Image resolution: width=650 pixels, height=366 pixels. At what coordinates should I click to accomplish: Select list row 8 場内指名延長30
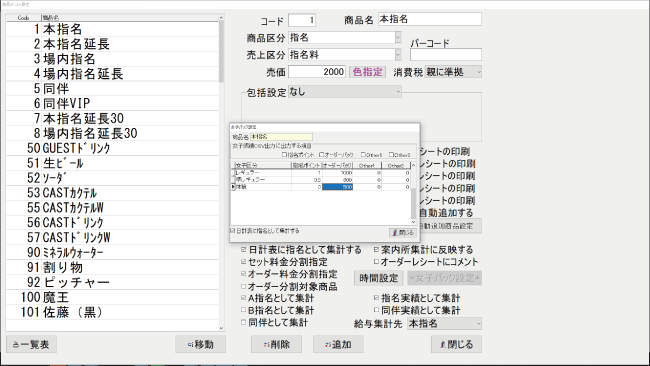click(112, 133)
